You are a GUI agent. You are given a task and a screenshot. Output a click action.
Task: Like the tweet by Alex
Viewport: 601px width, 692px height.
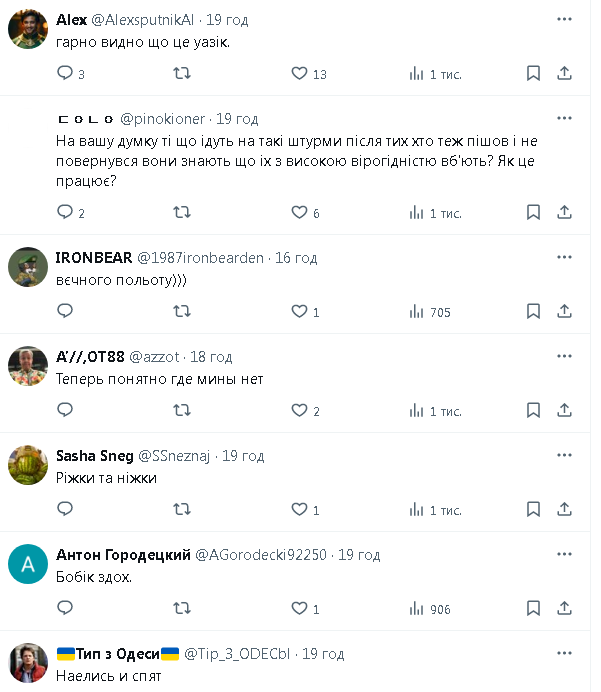[x=298, y=73]
